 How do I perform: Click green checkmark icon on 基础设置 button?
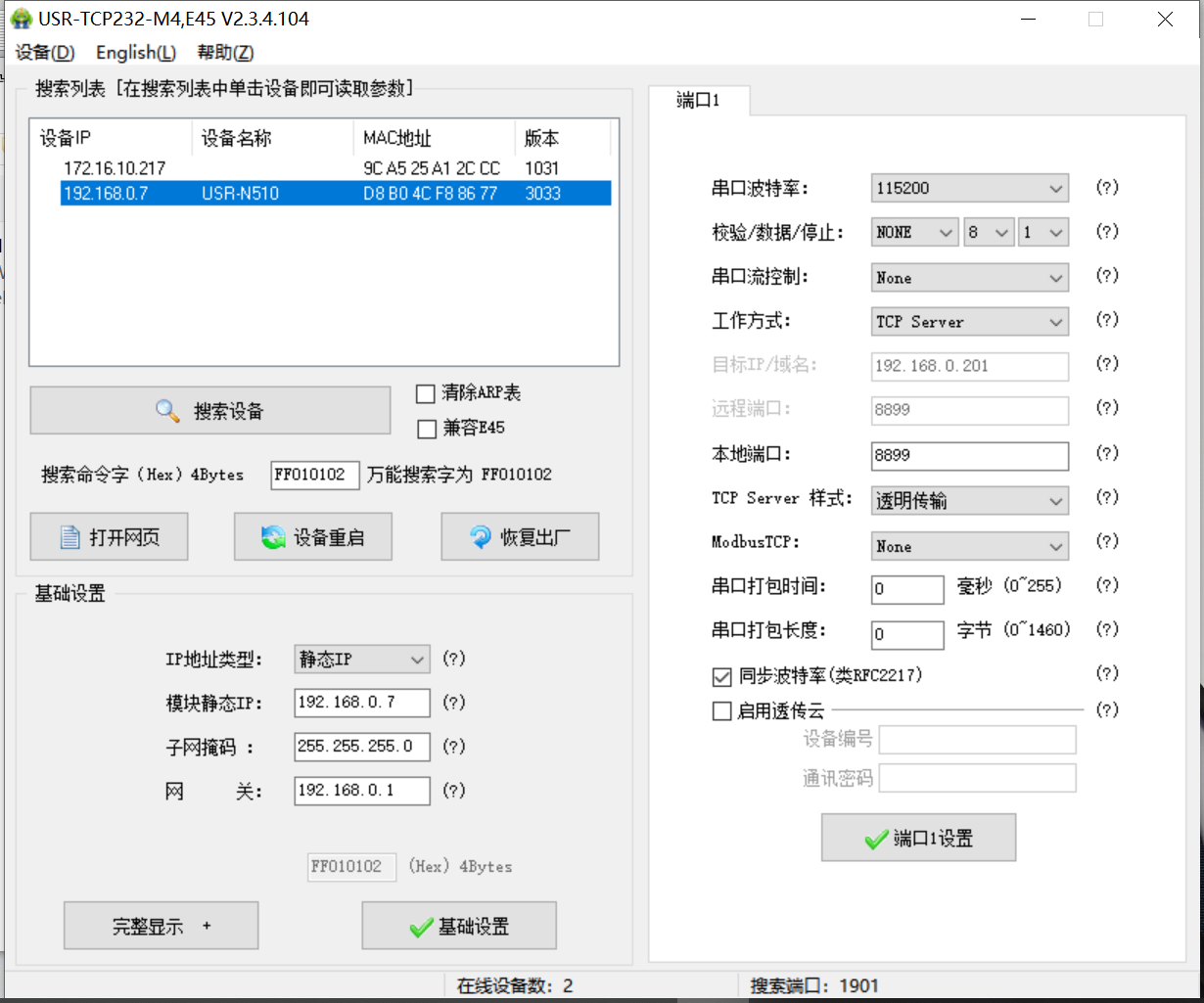point(421,927)
